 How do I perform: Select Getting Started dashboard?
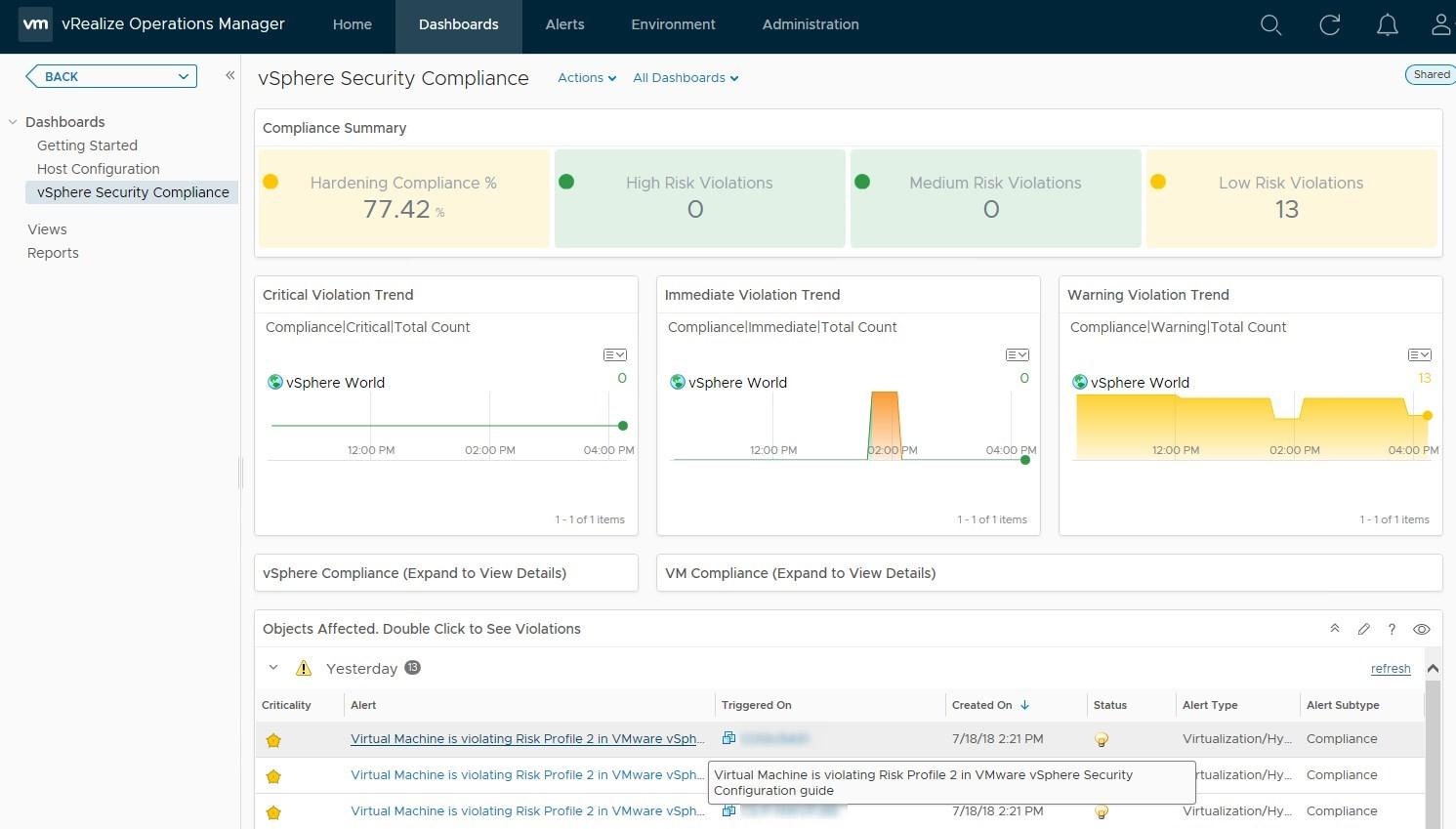(x=87, y=145)
